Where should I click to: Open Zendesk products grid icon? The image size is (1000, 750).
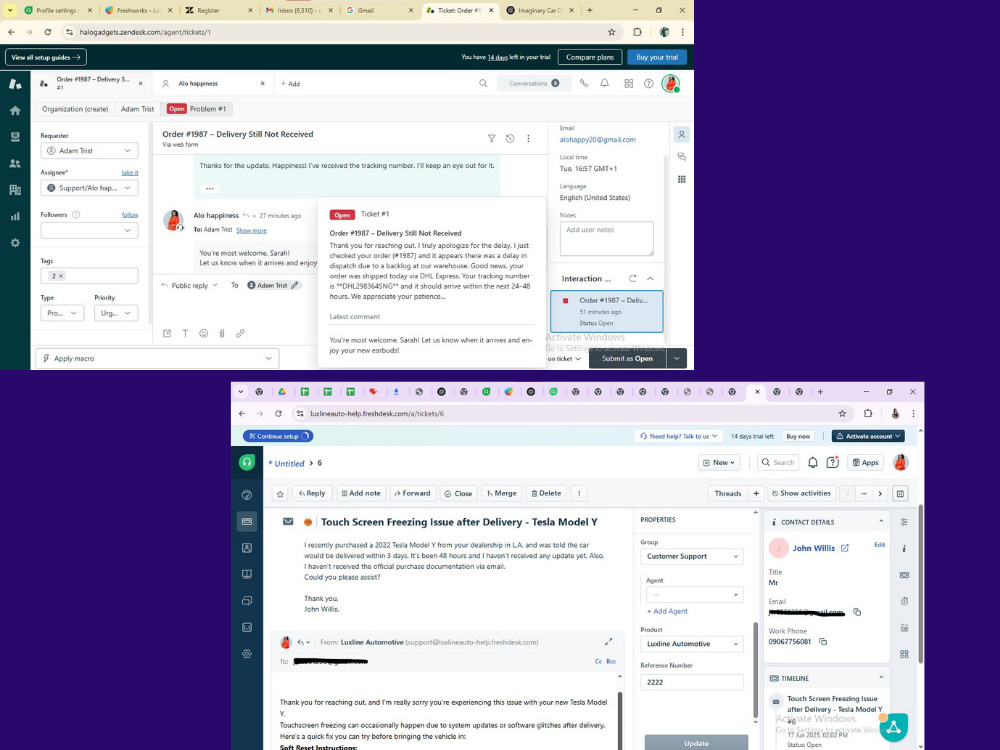tap(629, 84)
